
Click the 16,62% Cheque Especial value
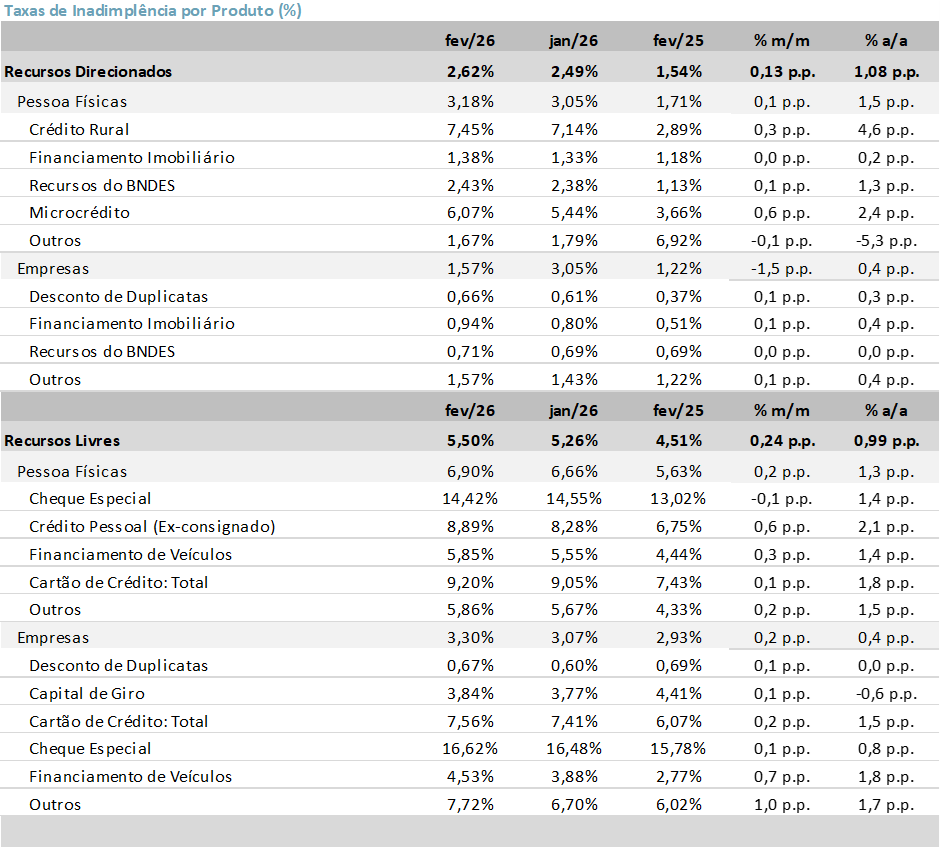coord(470,748)
